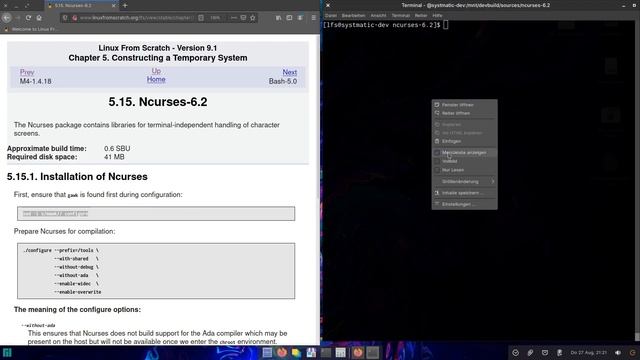The height and width of the screenshot is (360, 640).
Task: Open the Datei menu in Terminal
Action: [331, 16]
